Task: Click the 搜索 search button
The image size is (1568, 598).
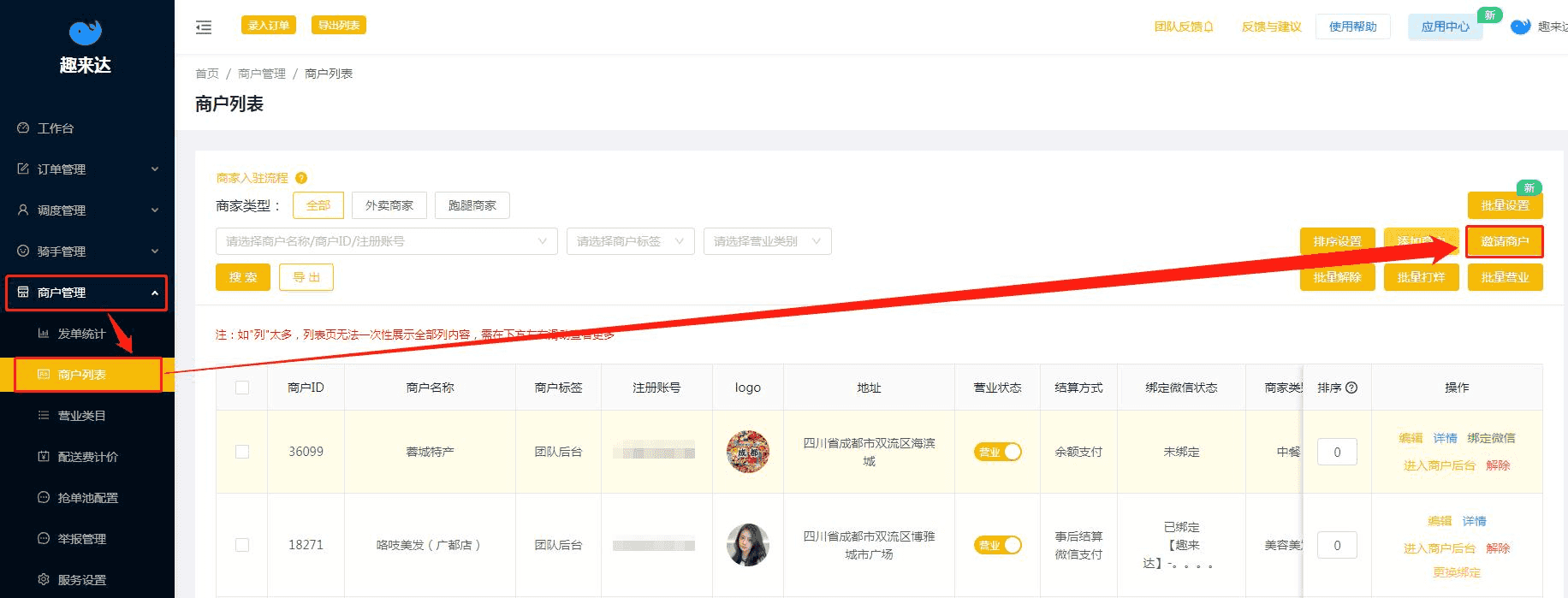Action: tap(243, 277)
